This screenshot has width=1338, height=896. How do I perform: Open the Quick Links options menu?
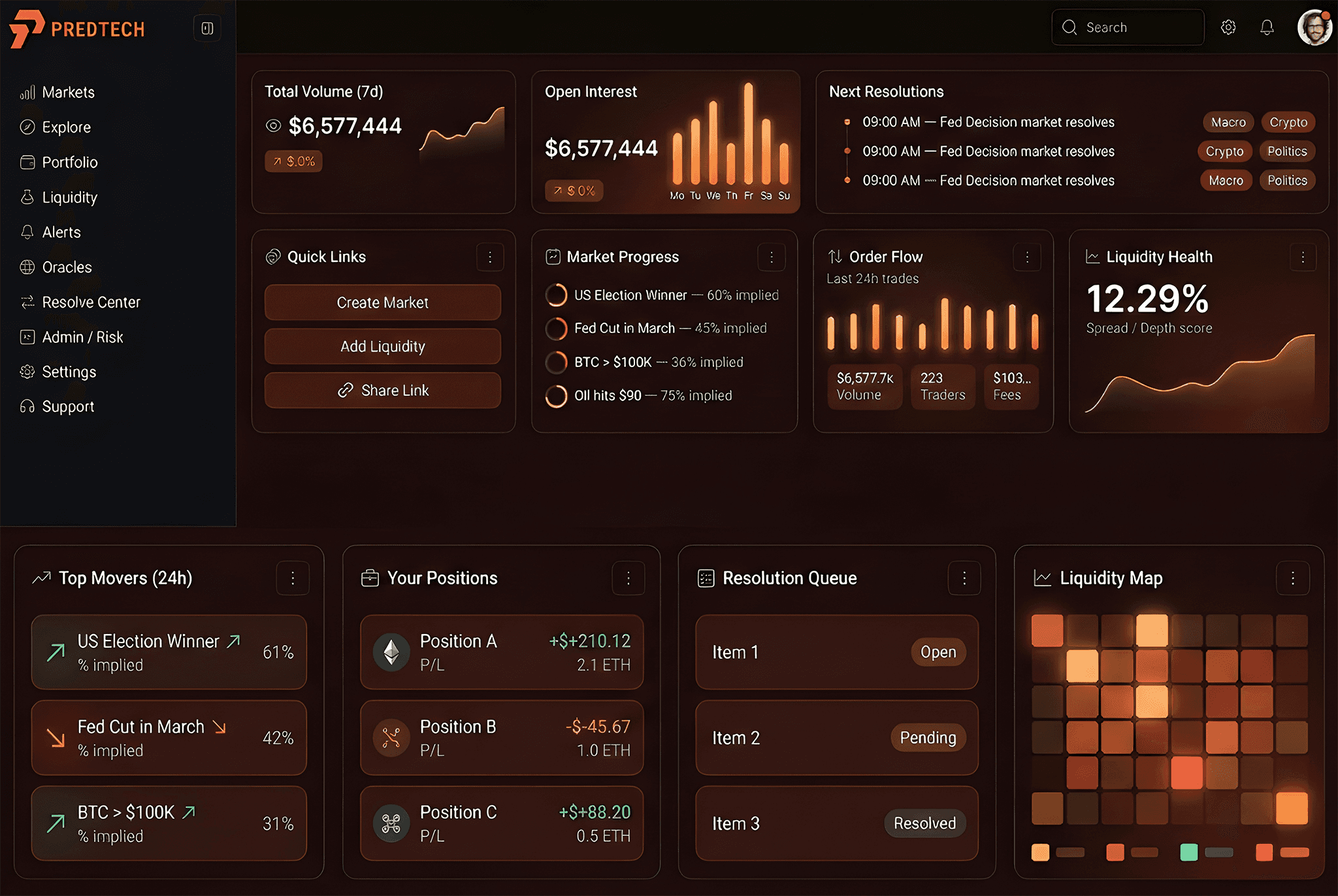pyautogui.click(x=491, y=257)
